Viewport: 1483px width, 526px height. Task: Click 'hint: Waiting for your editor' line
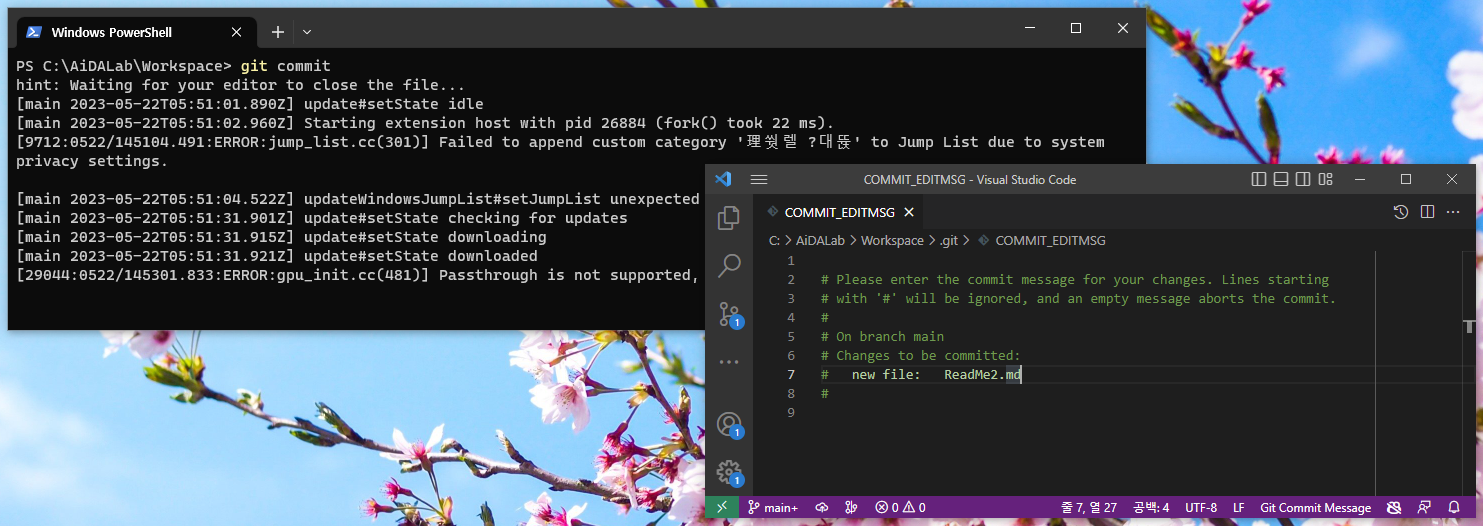[241, 85]
